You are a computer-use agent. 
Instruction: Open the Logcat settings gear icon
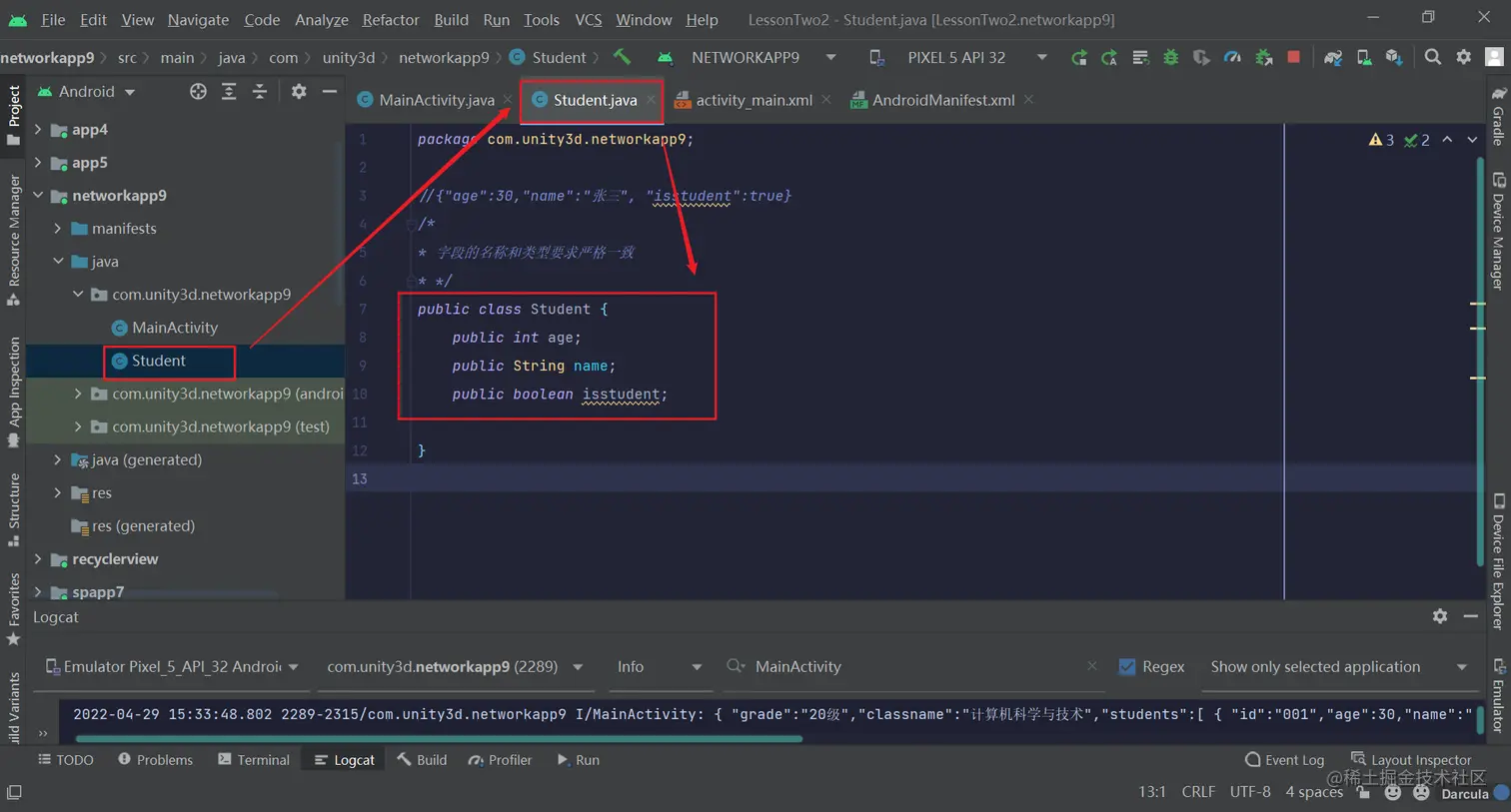point(1440,616)
